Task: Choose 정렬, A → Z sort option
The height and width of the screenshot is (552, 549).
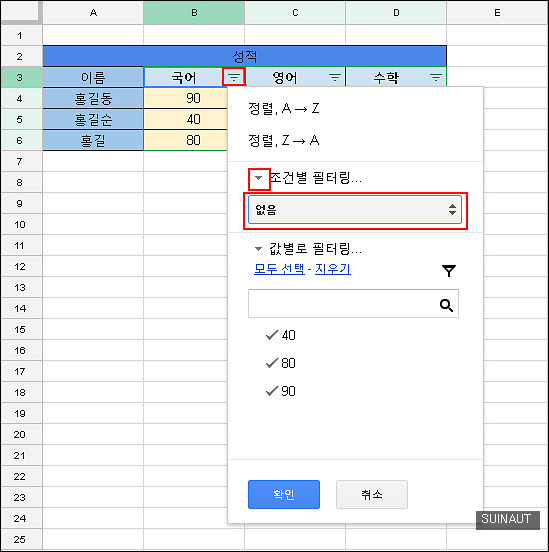Action: (284, 108)
